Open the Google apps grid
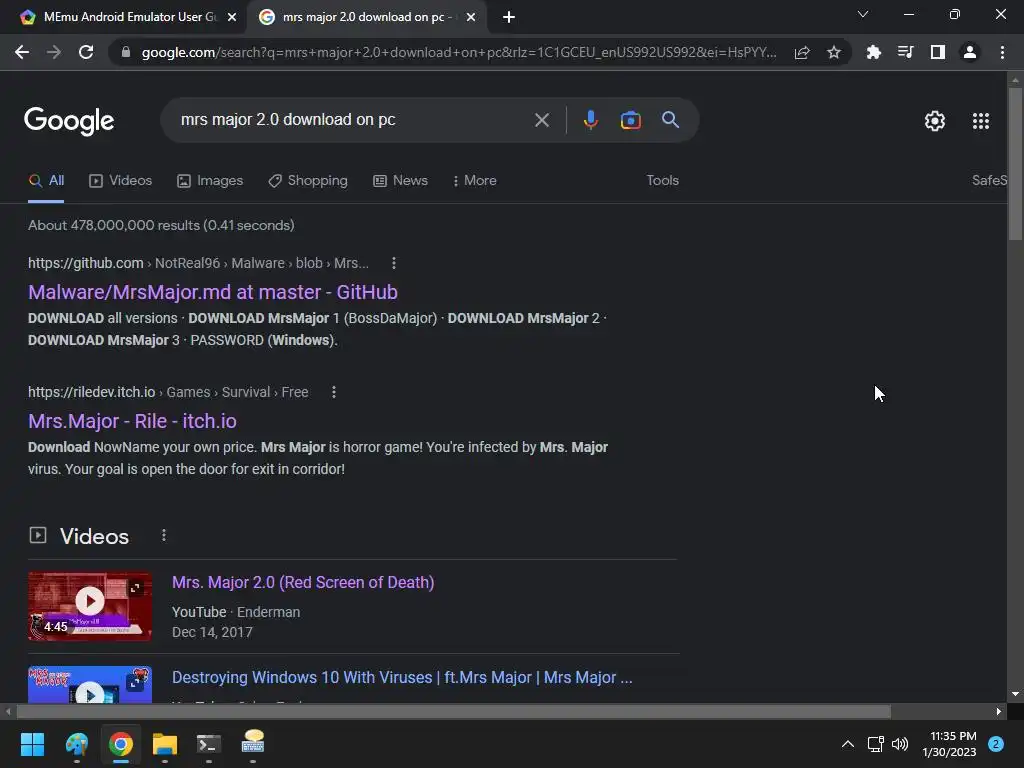Viewport: 1024px width, 768px height. tap(981, 121)
